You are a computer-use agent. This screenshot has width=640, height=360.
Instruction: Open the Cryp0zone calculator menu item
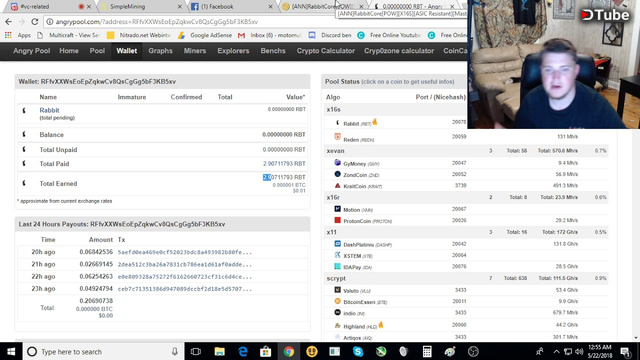399,51
